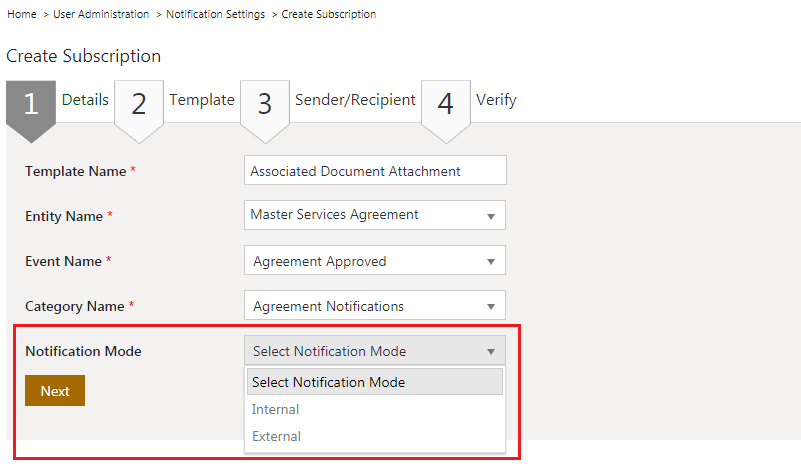
Task: Click the step 4 number badge
Action: [x=445, y=104]
